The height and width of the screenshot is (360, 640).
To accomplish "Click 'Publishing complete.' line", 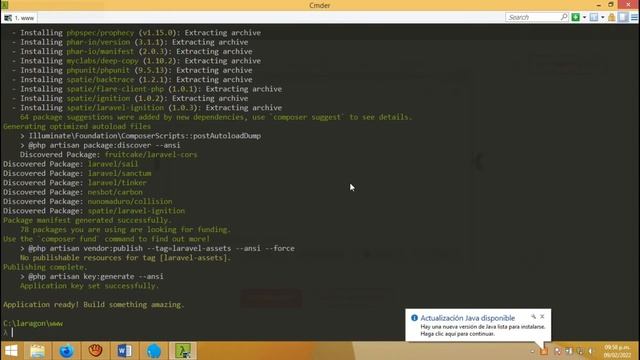I will pos(45,267).
